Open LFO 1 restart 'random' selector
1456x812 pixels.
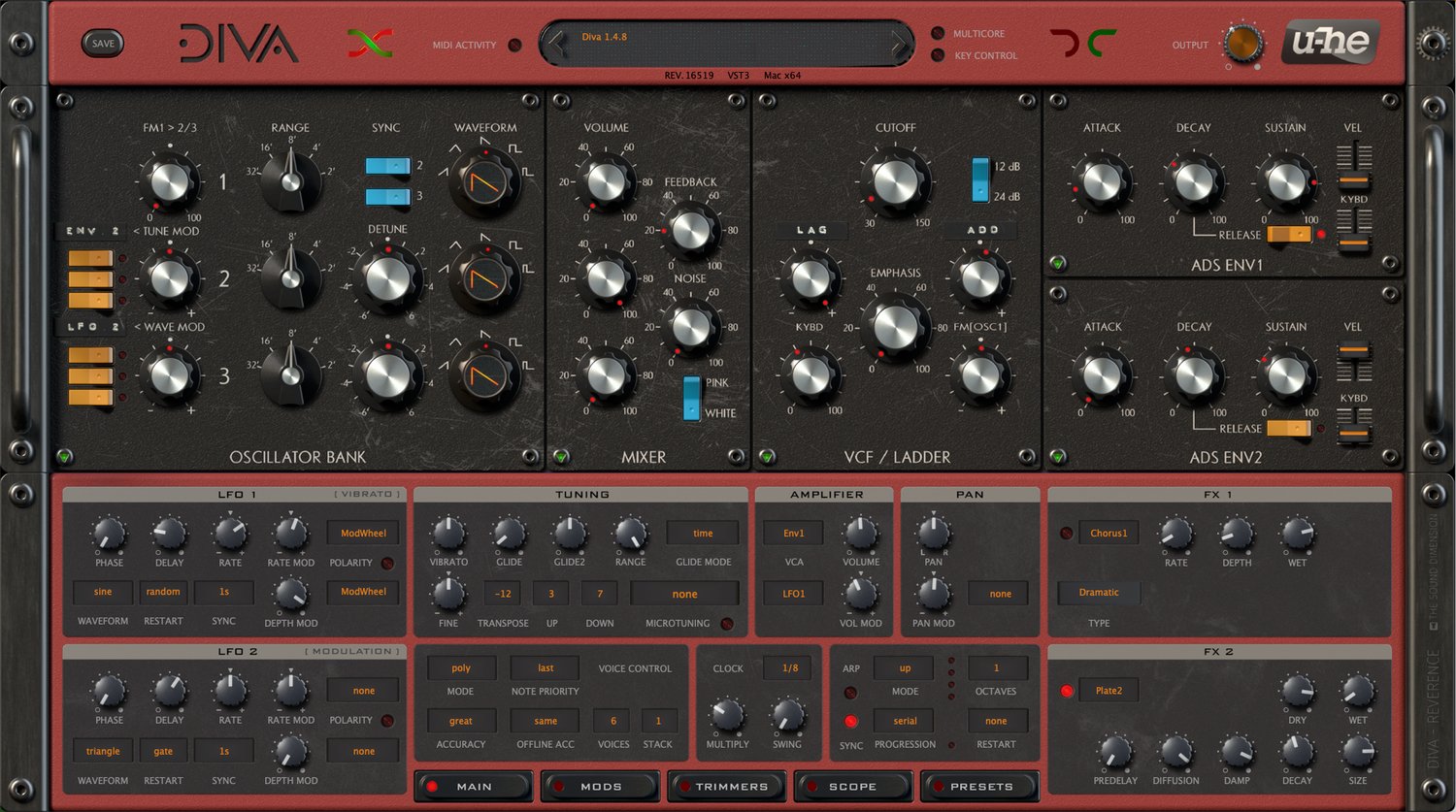[x=163, y=592]
